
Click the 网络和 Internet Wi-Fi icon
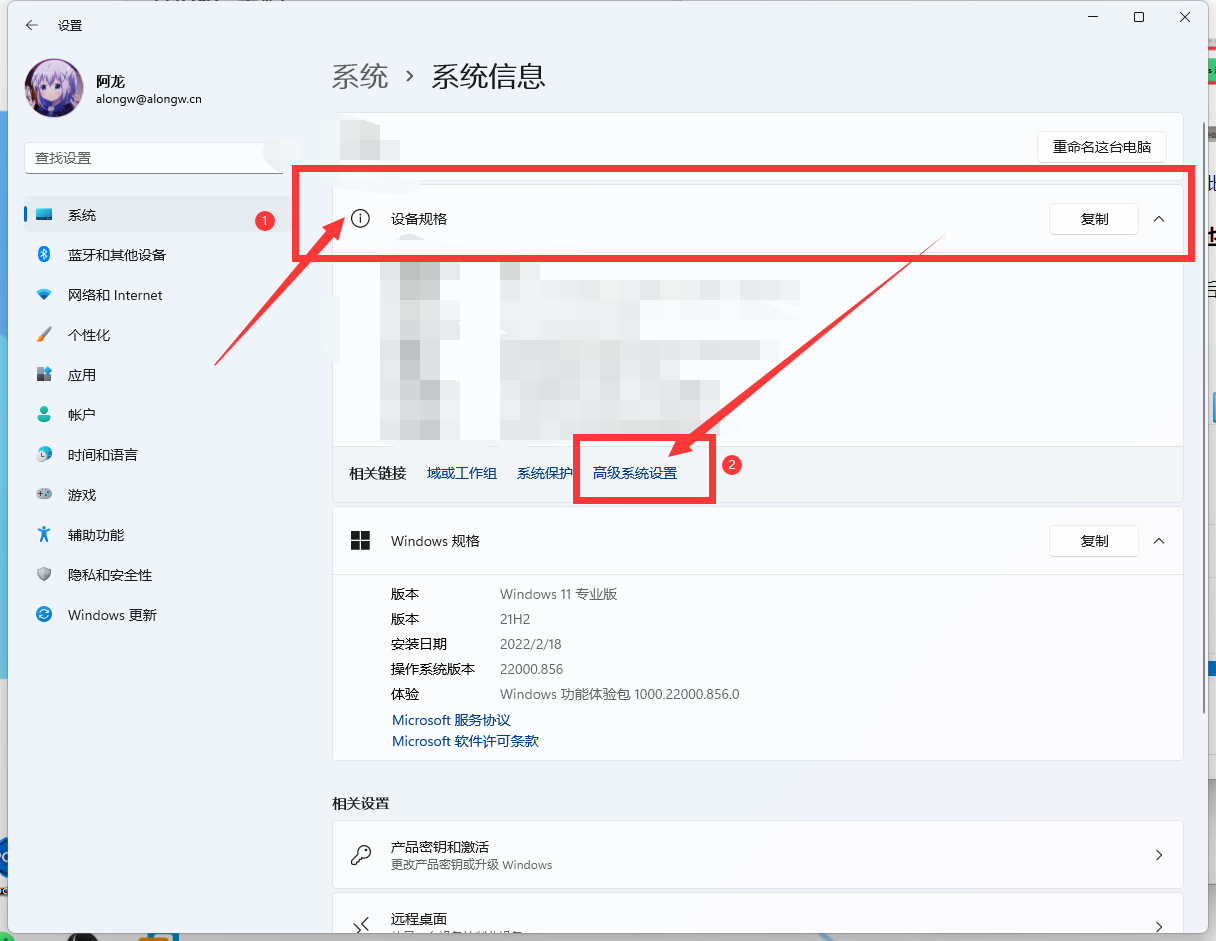44,295
